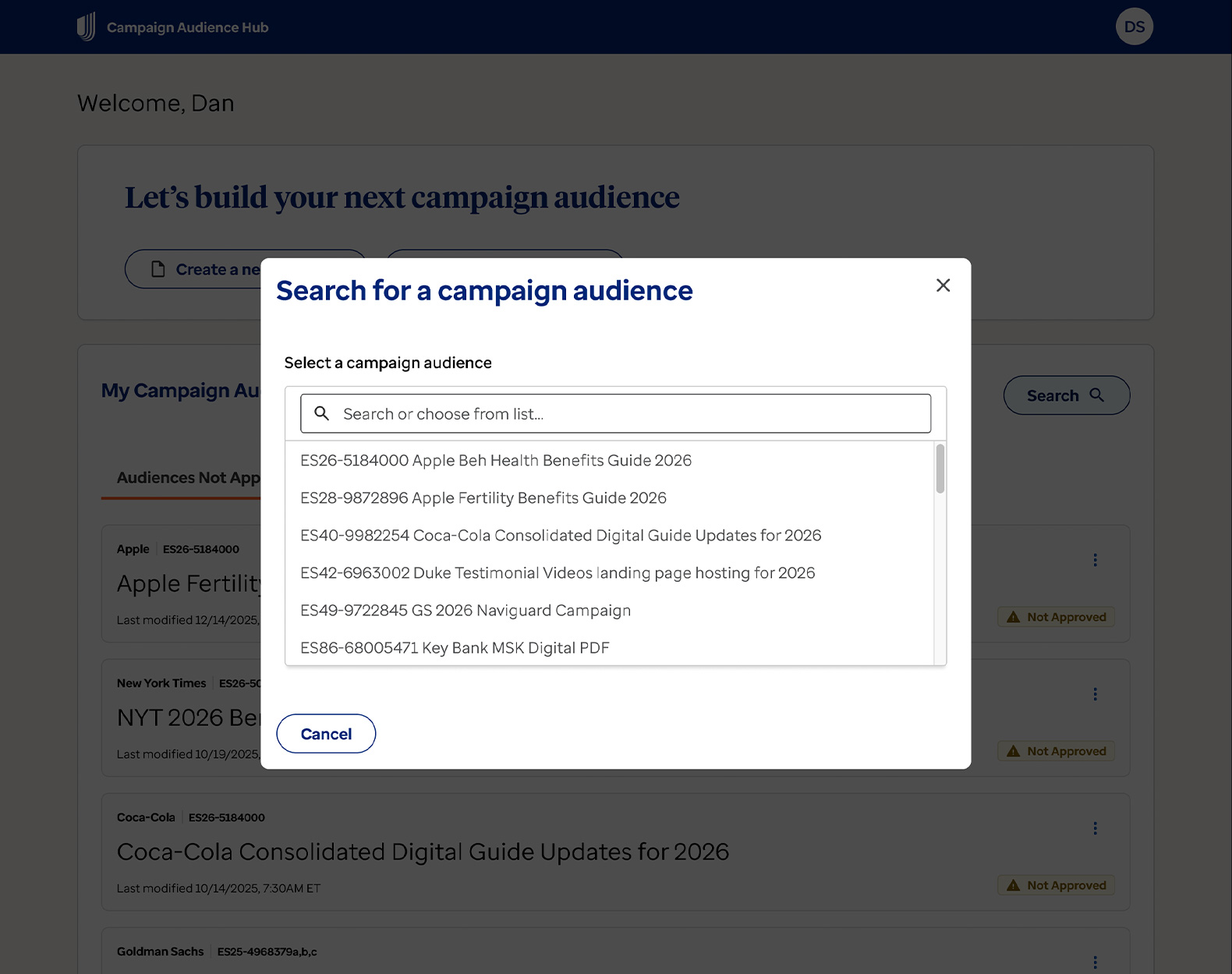Click Not Approved badge on the Coca-Cola card
This screenshot has width=1232, height=974.
(x=1057, y=885)
